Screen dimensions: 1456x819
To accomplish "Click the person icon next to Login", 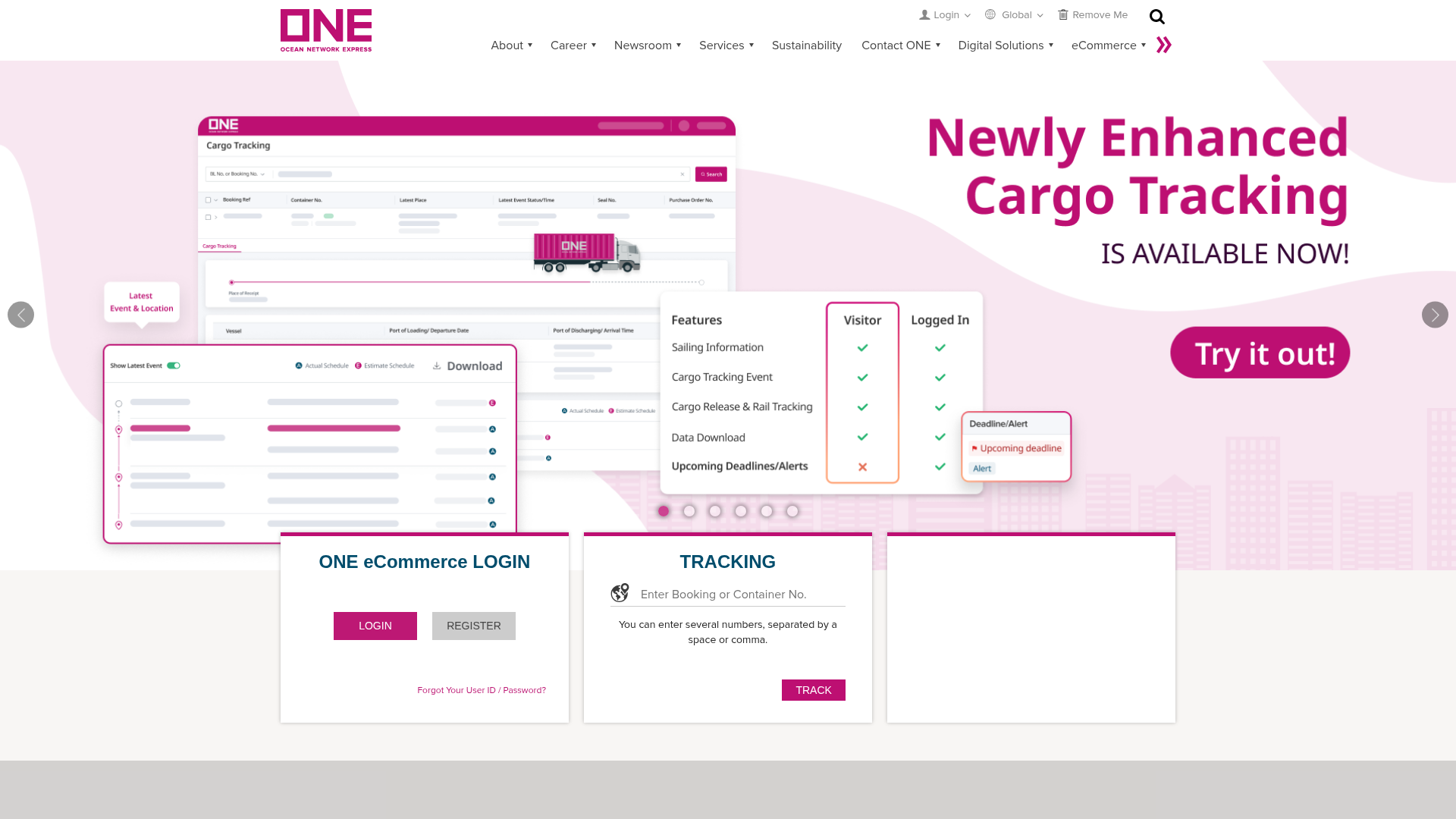I will click(924, 14).
